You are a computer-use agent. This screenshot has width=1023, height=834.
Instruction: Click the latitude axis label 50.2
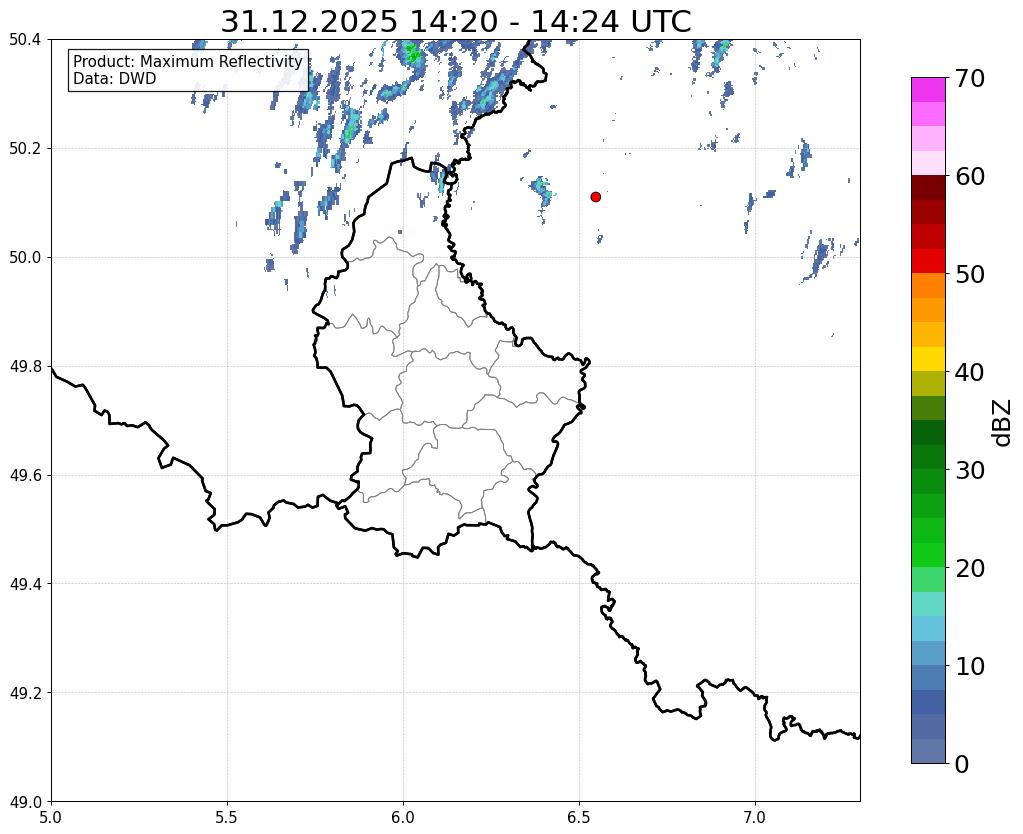tap(25, 149)
